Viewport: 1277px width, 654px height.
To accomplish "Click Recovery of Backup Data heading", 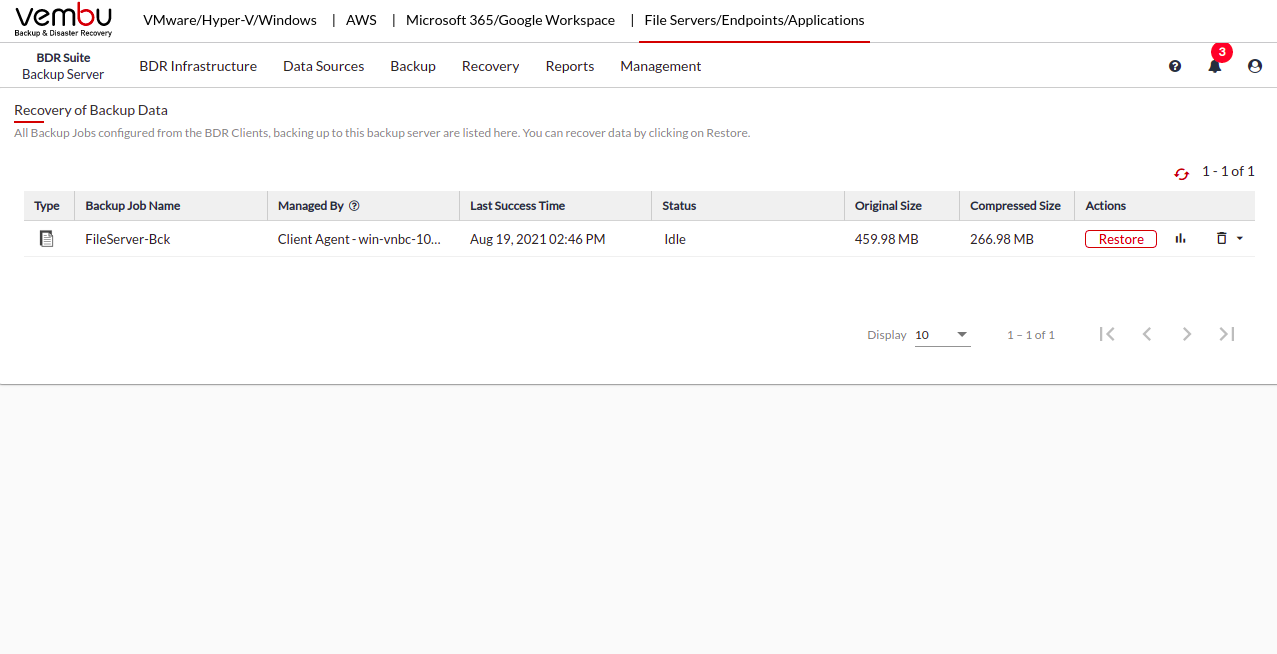I will [91, 110].
